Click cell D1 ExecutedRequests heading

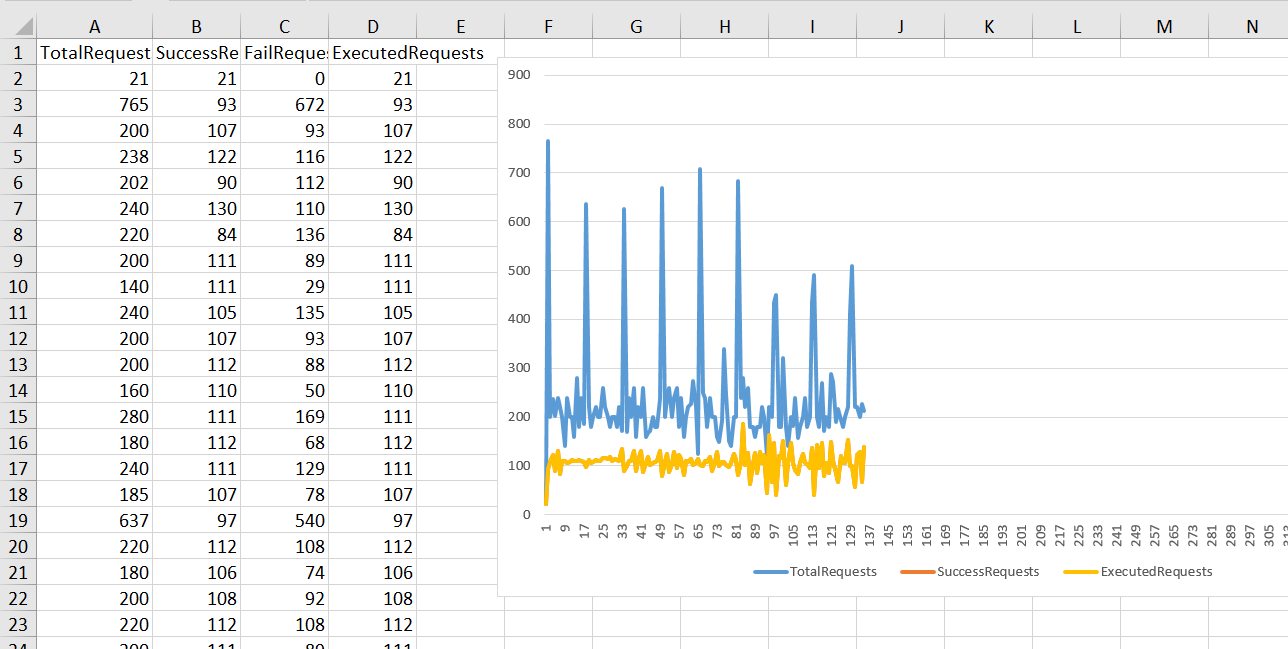coord(372,53)
